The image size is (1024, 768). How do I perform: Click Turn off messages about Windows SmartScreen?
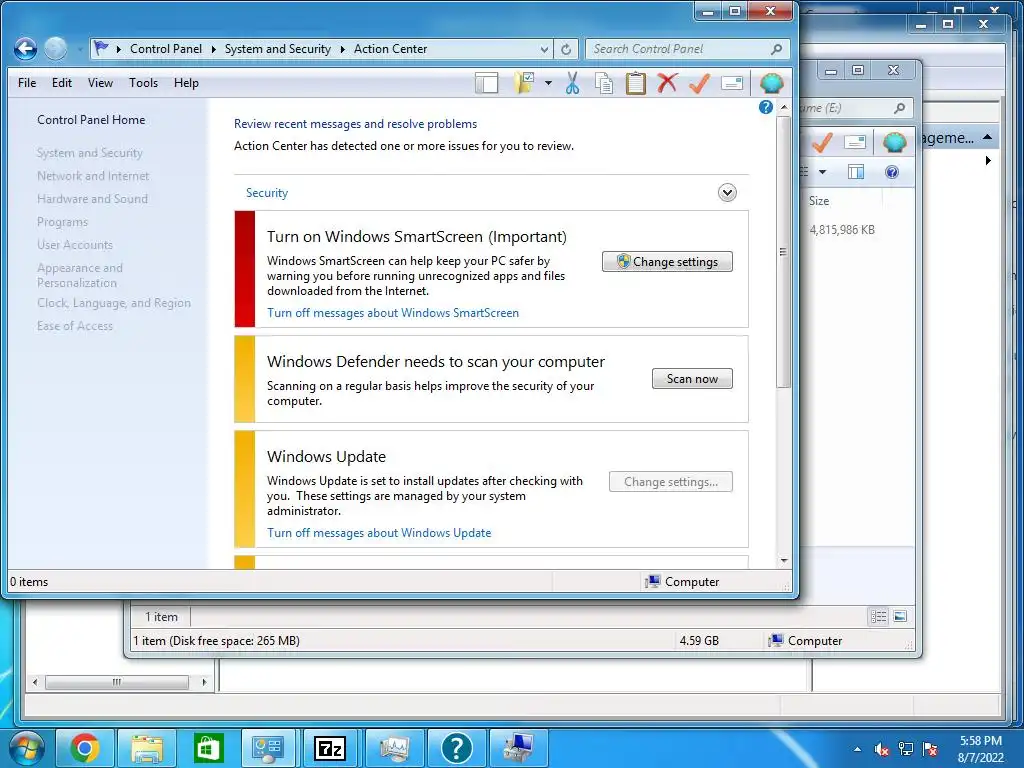[392, 313]
